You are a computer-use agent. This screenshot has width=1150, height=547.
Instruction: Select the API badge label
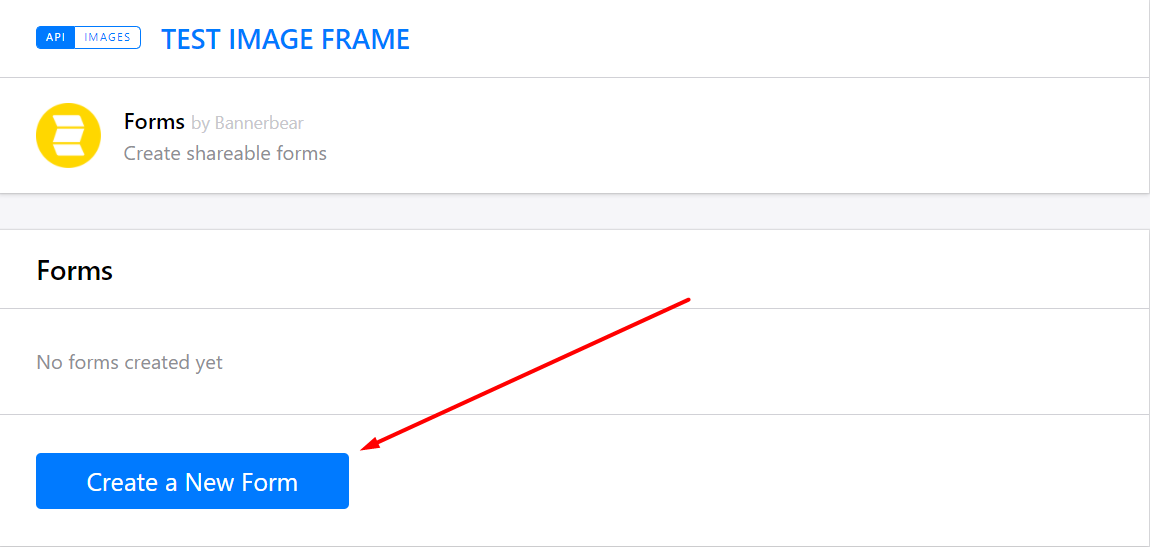click(x=55, y=38)
